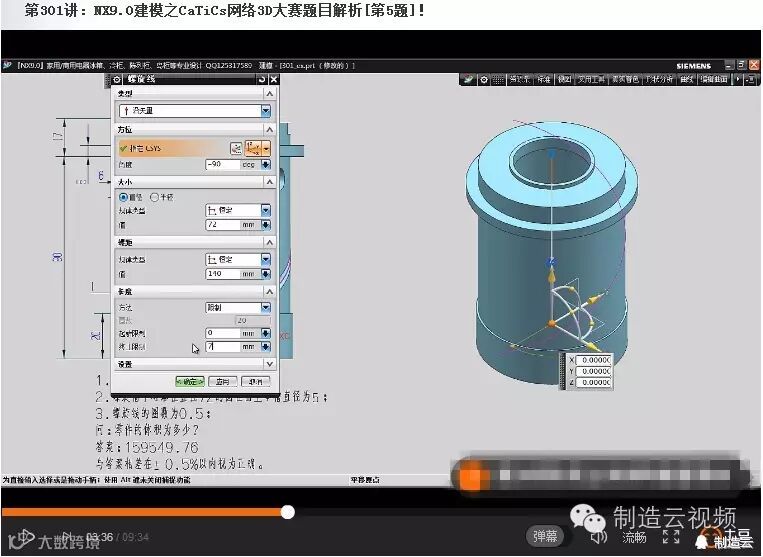The width and height of the screenshot is (763, 557).
Task: Click the diameter value field showing 72
Action: 223,225
